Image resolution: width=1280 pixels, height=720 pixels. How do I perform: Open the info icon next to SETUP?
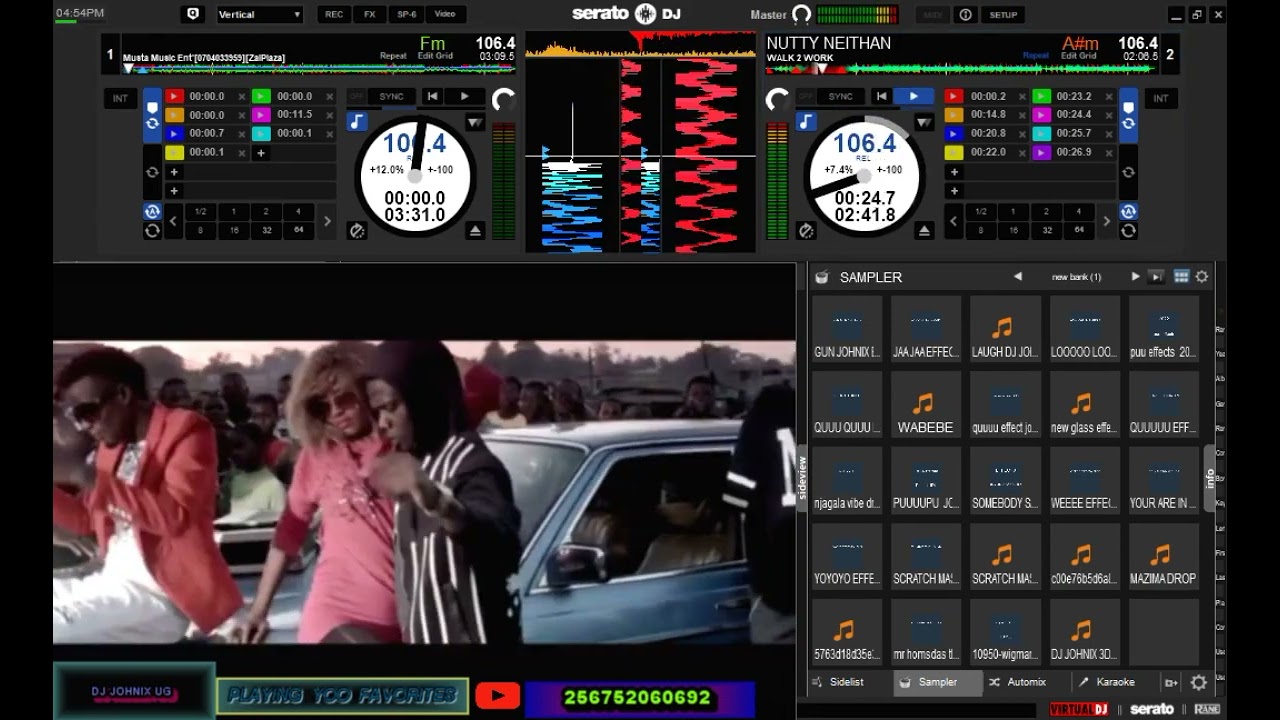(x=965, y=15)
